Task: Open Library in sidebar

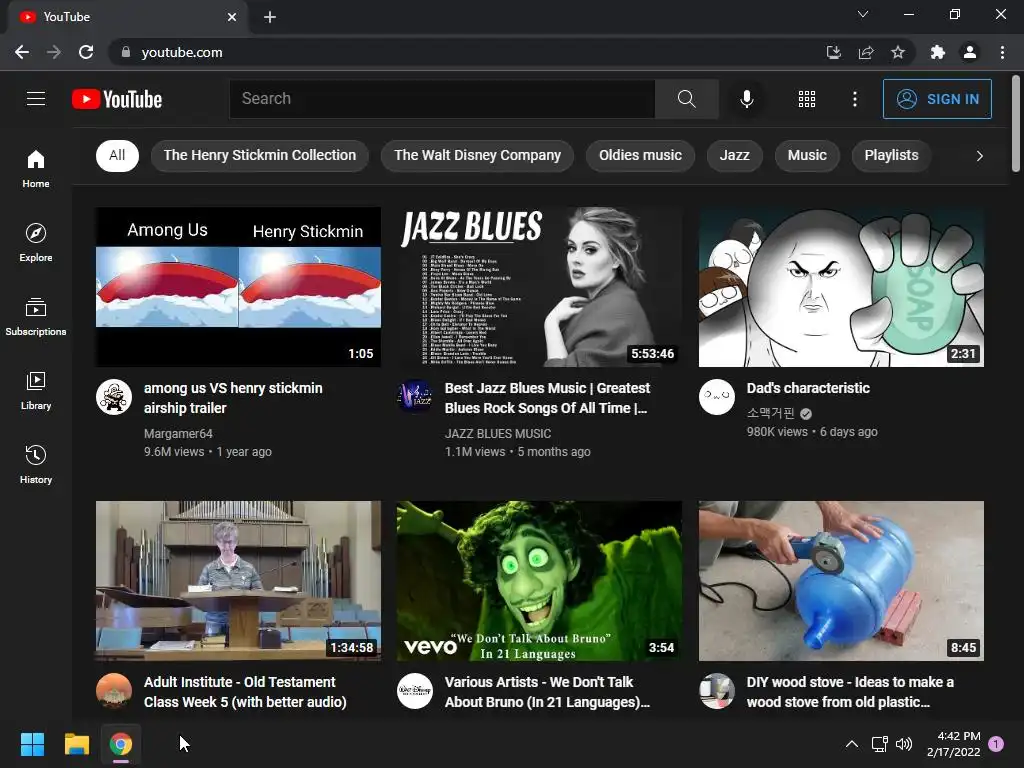Action: pyautogui.click(x=36, y=390)
